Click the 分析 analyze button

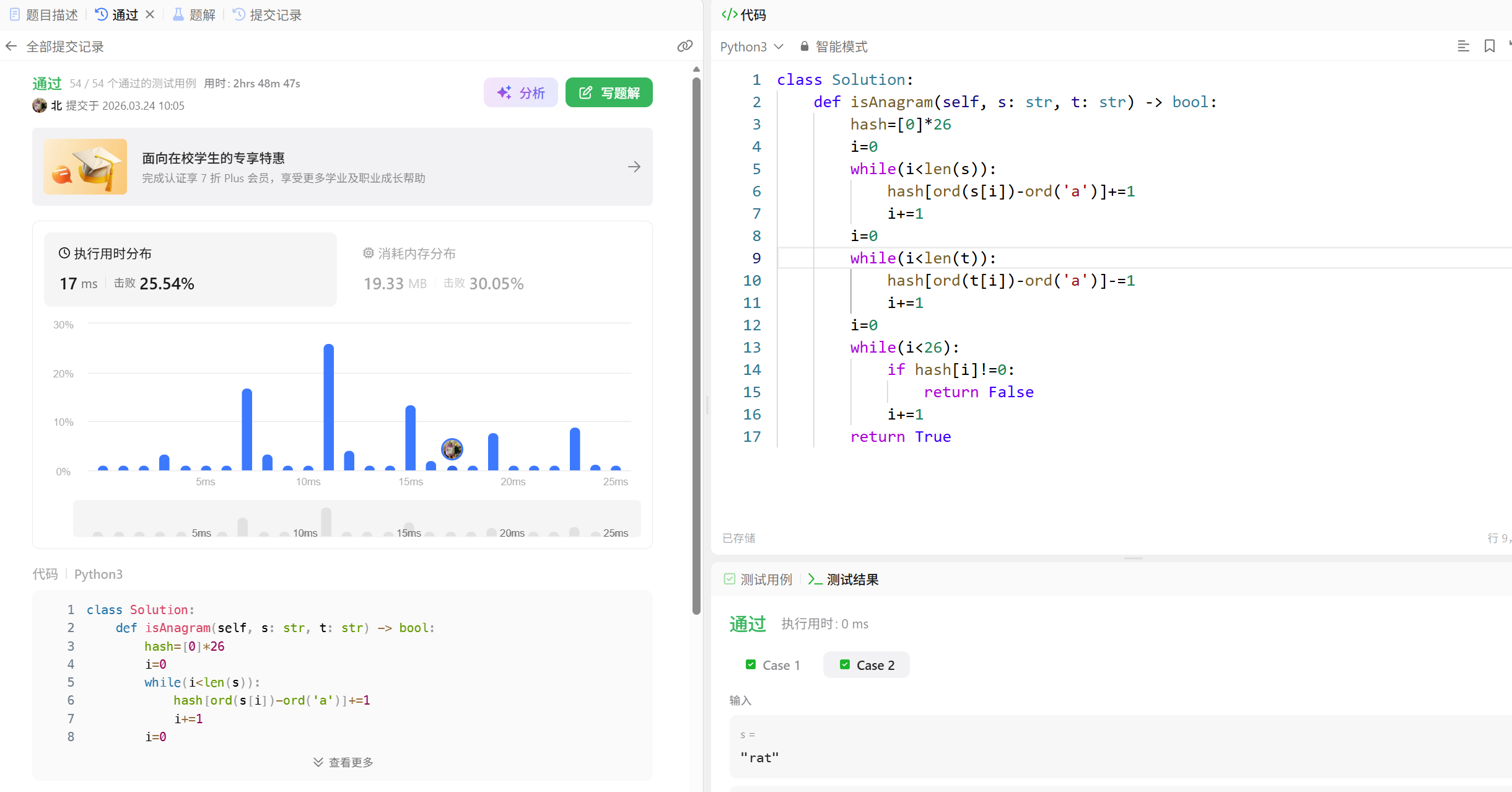point(521,92)
